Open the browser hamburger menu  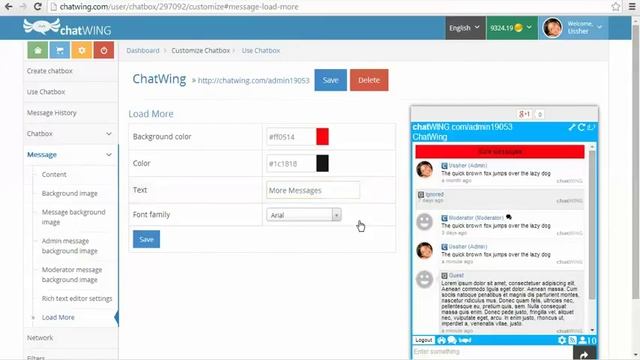pyautogui.click(x=632, y=7)
